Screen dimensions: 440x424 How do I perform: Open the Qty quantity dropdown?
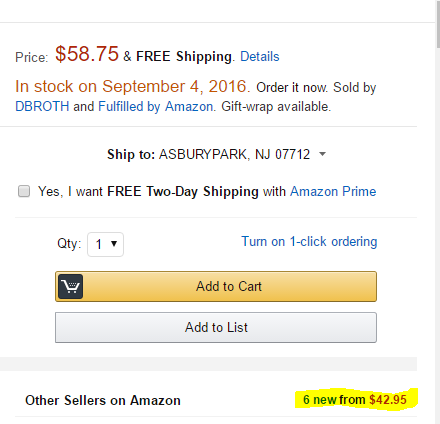(105, 244)
